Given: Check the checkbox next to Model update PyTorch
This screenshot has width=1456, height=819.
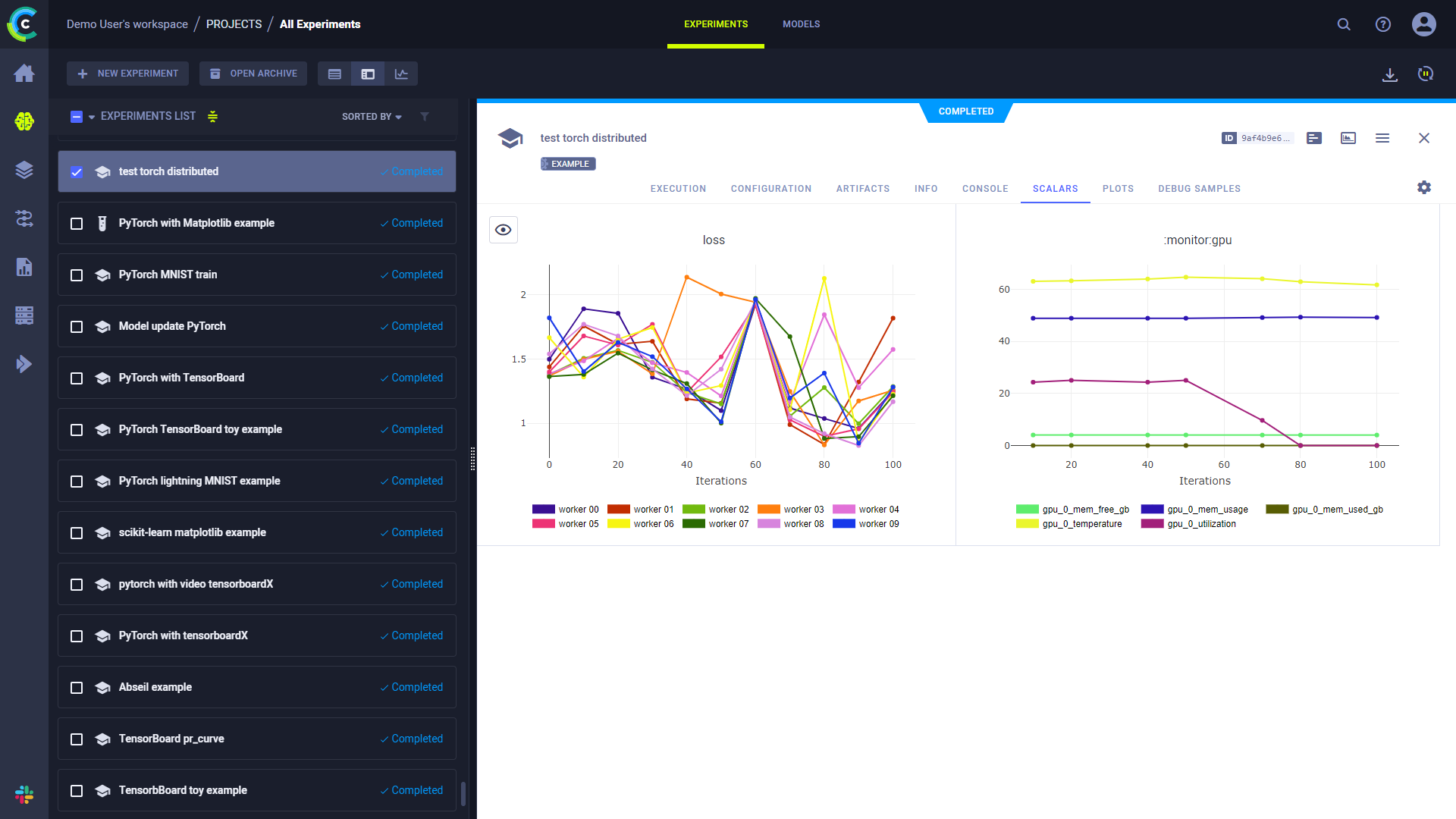Looking at the screenshot, I should [x=77, y=326].
